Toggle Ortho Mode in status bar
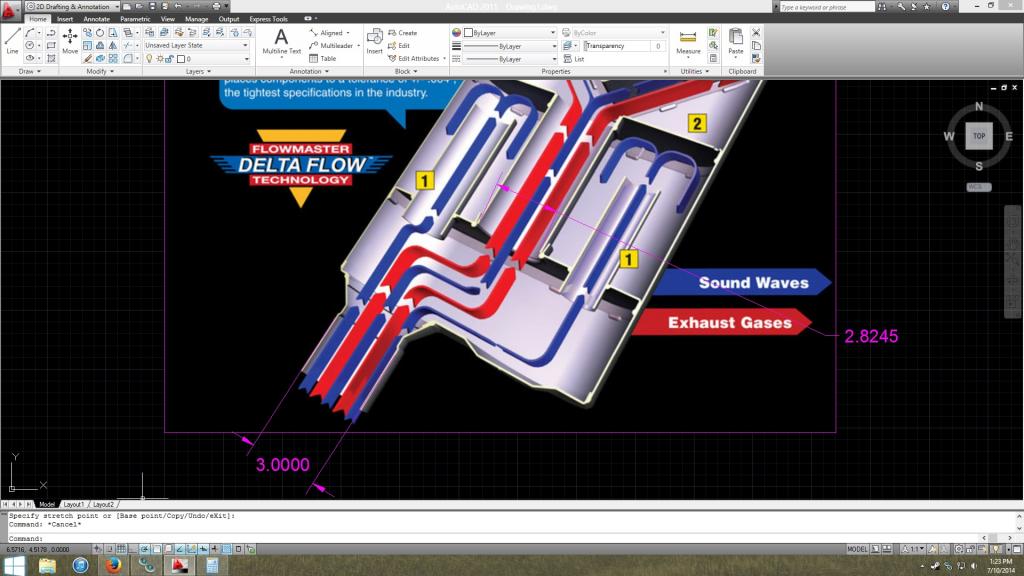1024x576 pixels. tap(133, 549)
